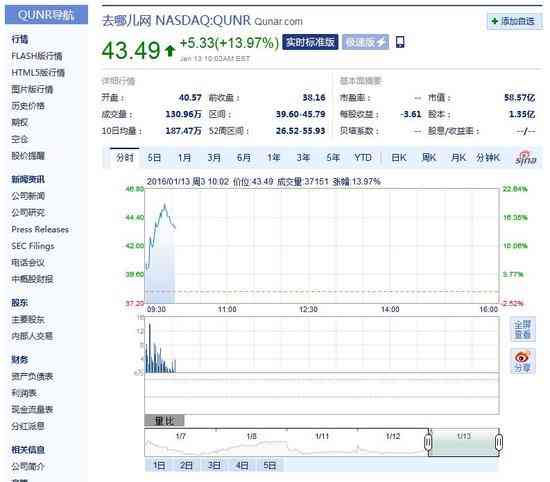Click the 实时标准版 button
The width and height of the screenshot is (550, 482).
(x=310, y=42)
